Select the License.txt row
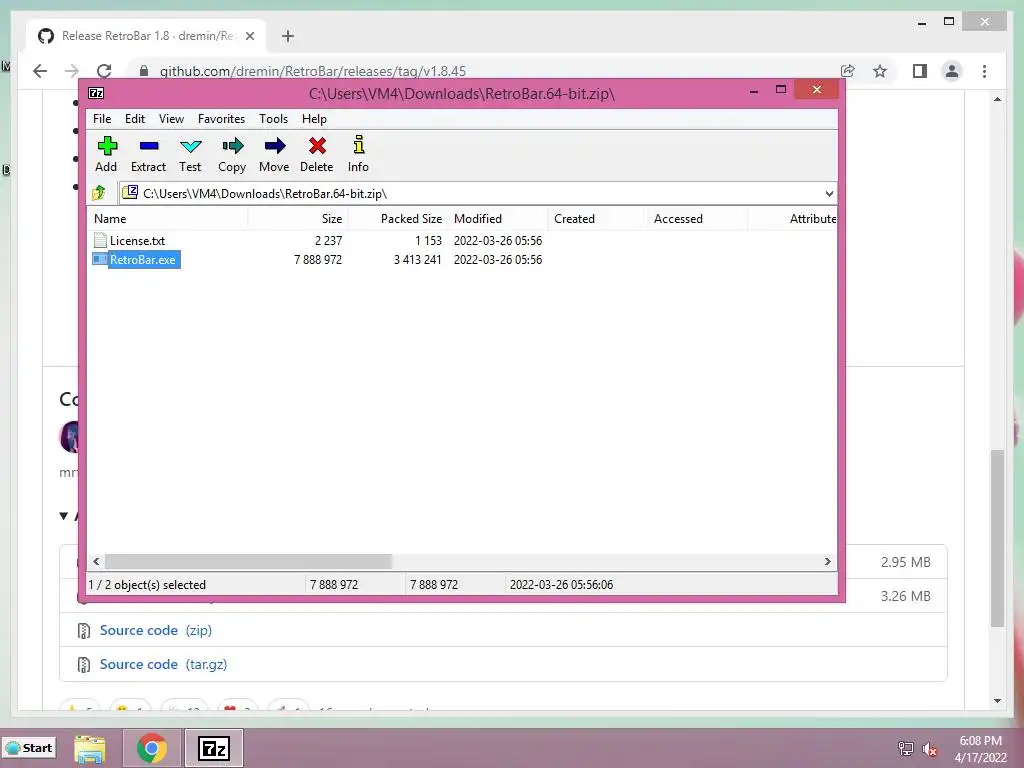 tap(462, 240)
